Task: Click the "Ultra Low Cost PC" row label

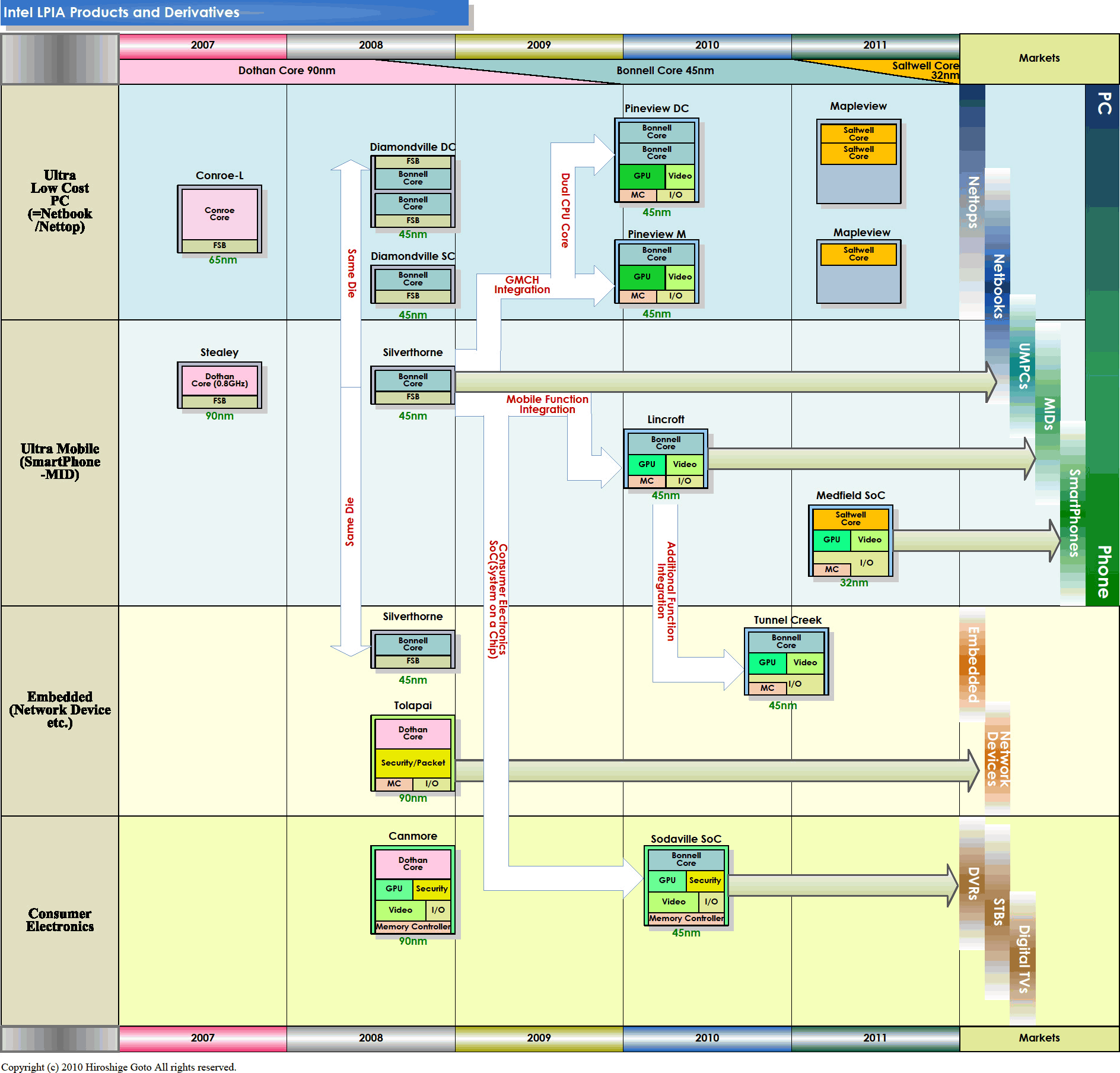Action: point(60,201)
